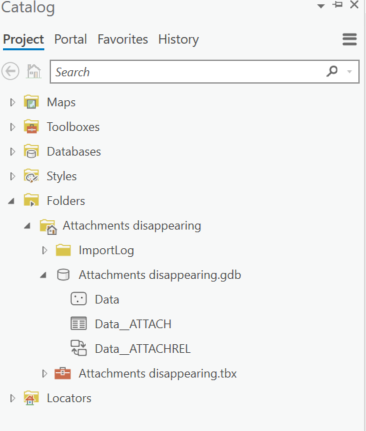This screenshot has height=431, width=366.
Task: Open the Favorites tab
Action: coord(123,39)
